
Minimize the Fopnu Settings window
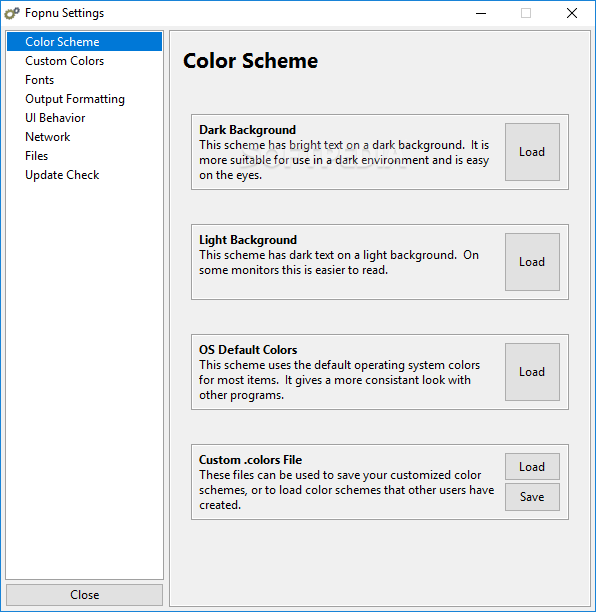tap(481, 13)
